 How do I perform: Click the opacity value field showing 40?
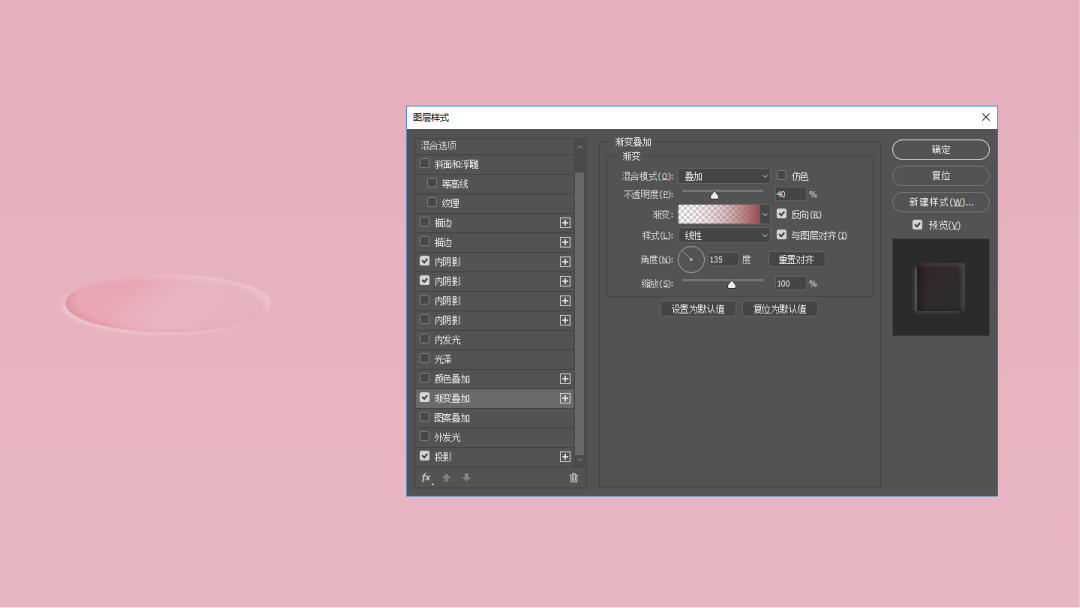point(790,194)
